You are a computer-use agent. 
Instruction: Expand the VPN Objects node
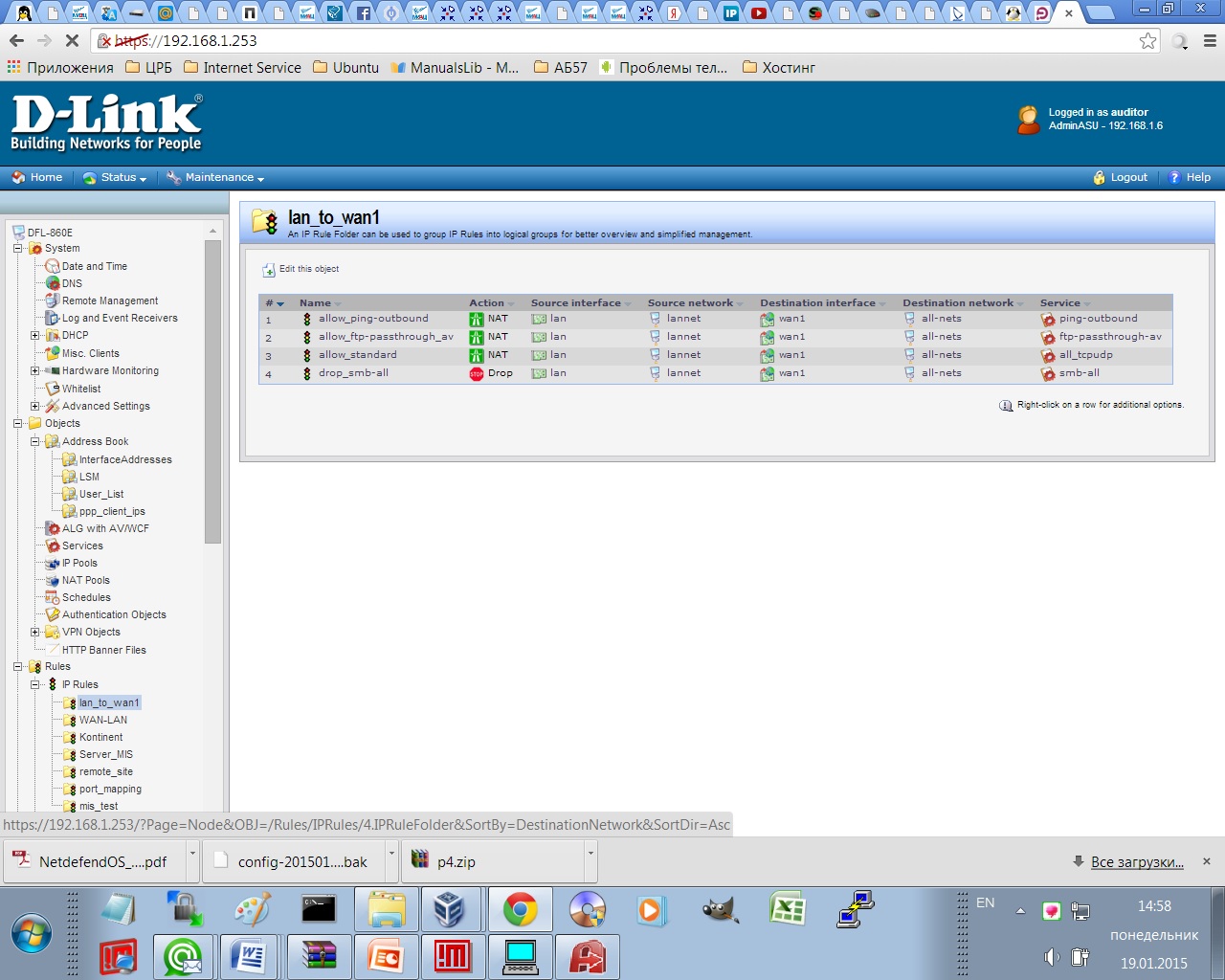pyautogui.click(x=35, y=632)
